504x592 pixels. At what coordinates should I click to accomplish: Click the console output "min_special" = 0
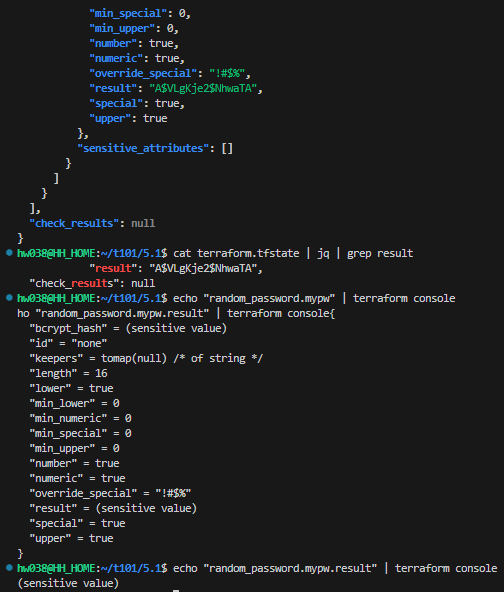point(80,433)
